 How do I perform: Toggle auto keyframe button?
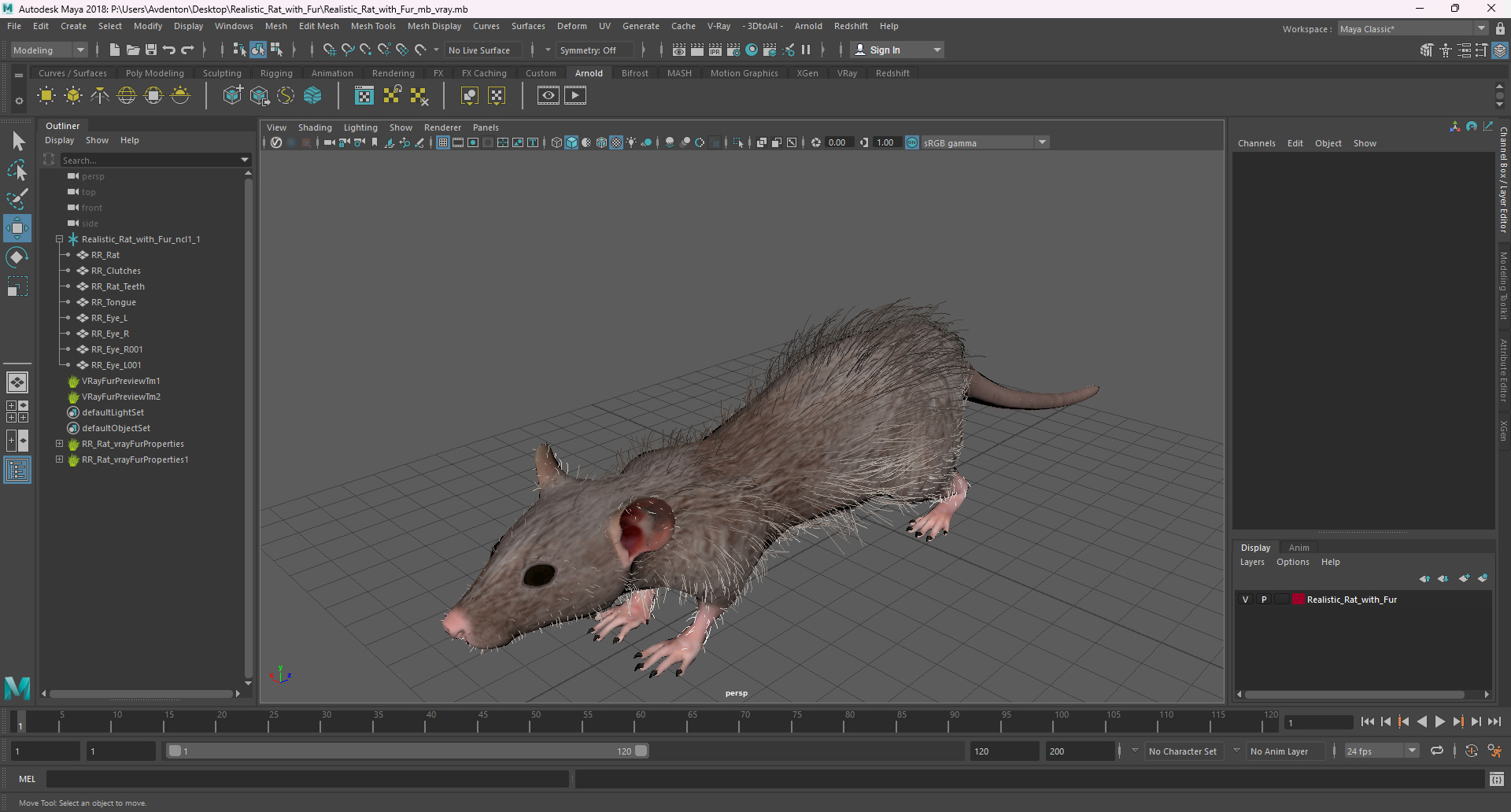click(x=1472, y=751)
